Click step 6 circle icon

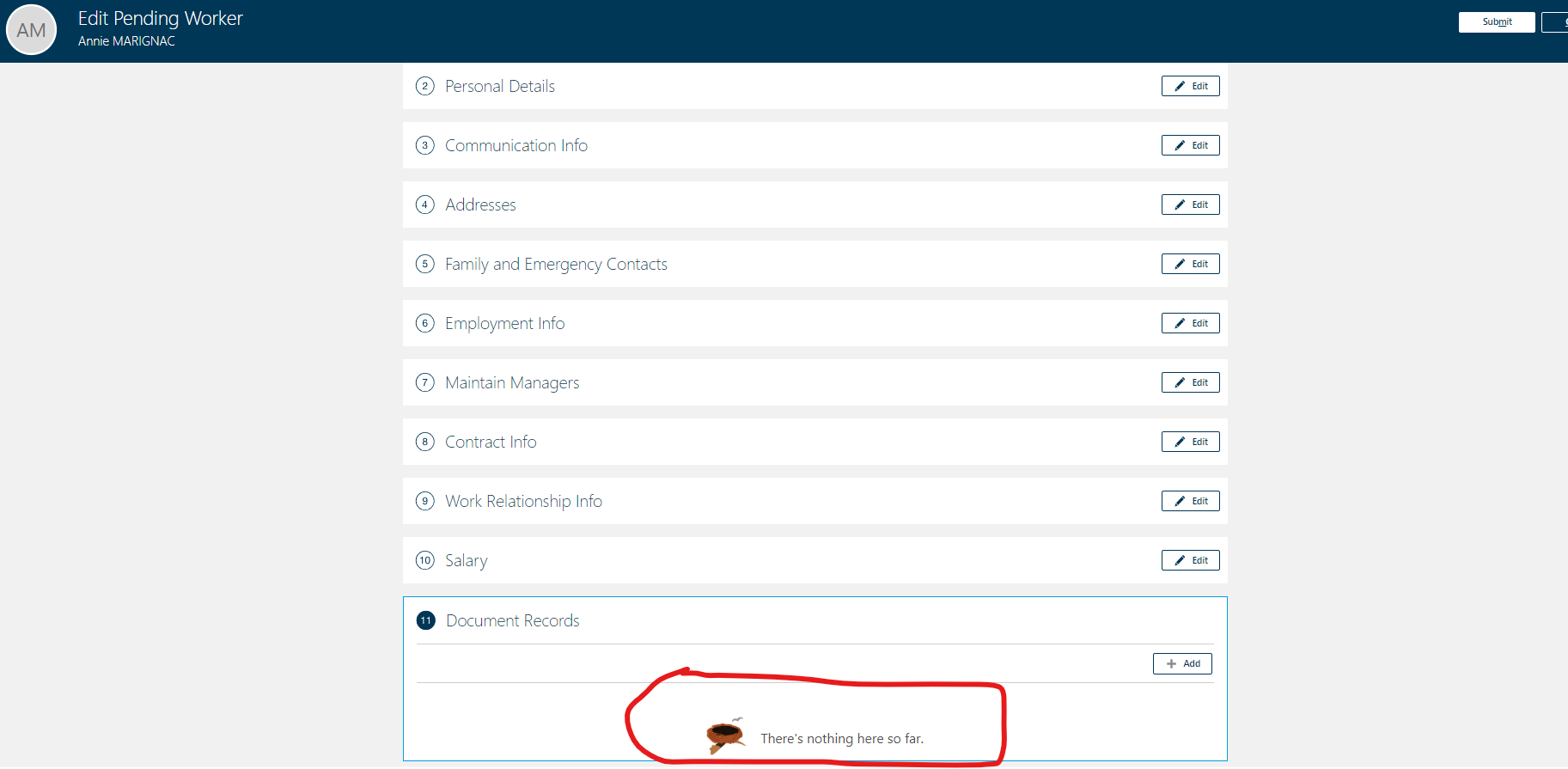click(x=425, y=323)
